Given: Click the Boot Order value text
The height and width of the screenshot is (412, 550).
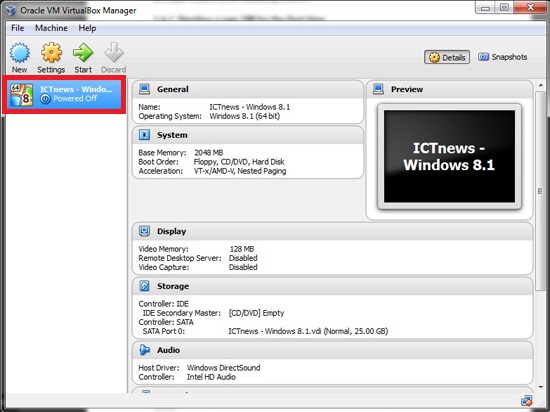Looking at the screenshot, I should [x=239, y=162].
